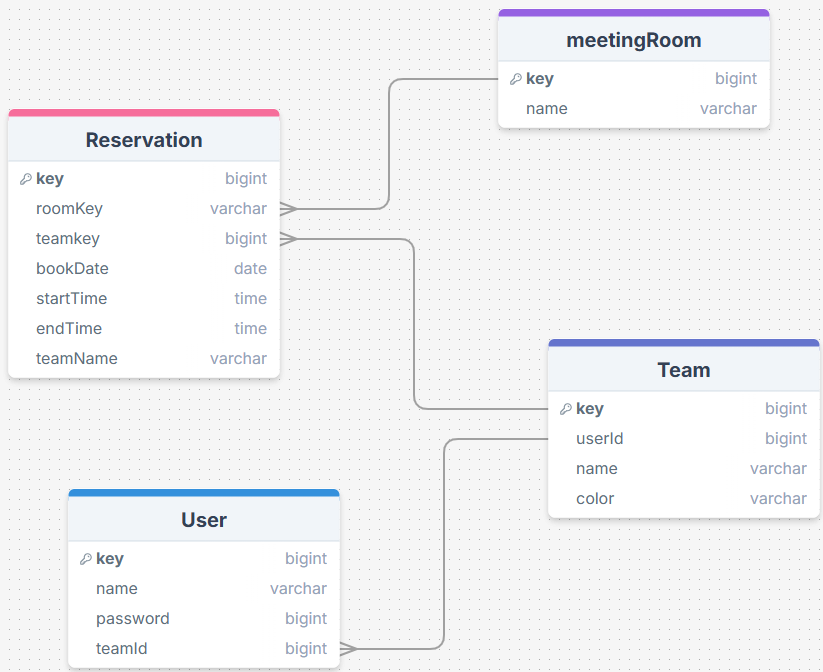
Task: Click the time type of startTime
Action: click(x=250, y=298)
